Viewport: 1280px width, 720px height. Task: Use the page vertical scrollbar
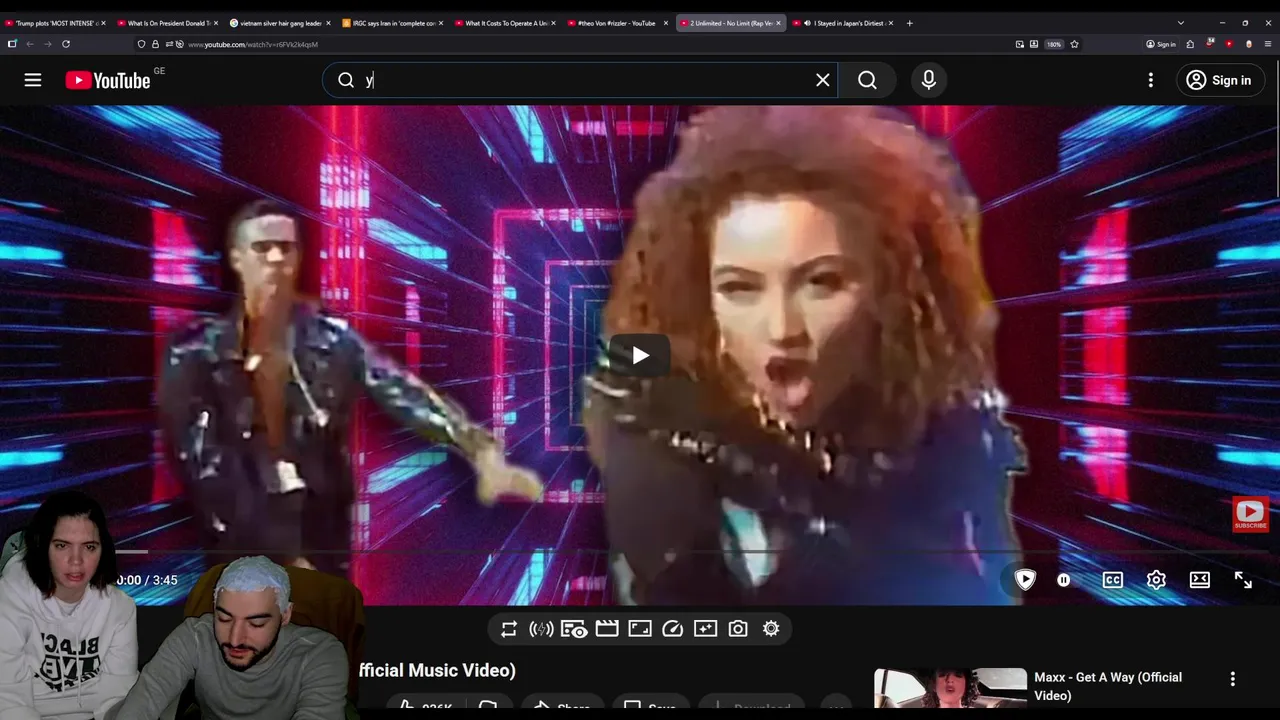pyautogui.click(x=1276, y=130)
